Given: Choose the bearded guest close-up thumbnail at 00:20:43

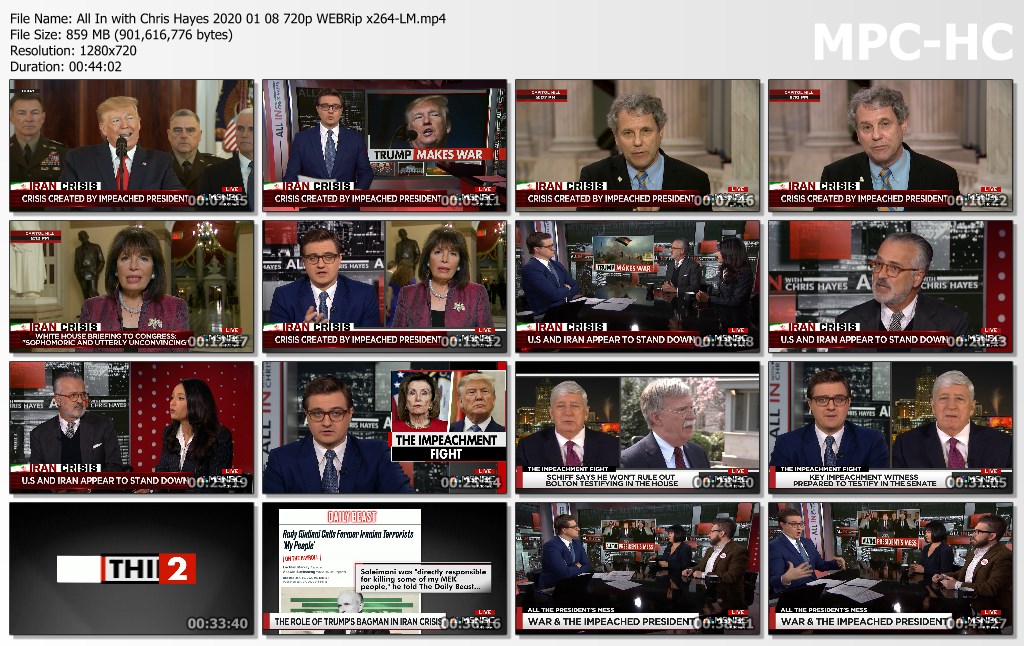Looking at the screenshot, I should pos(890,287).
